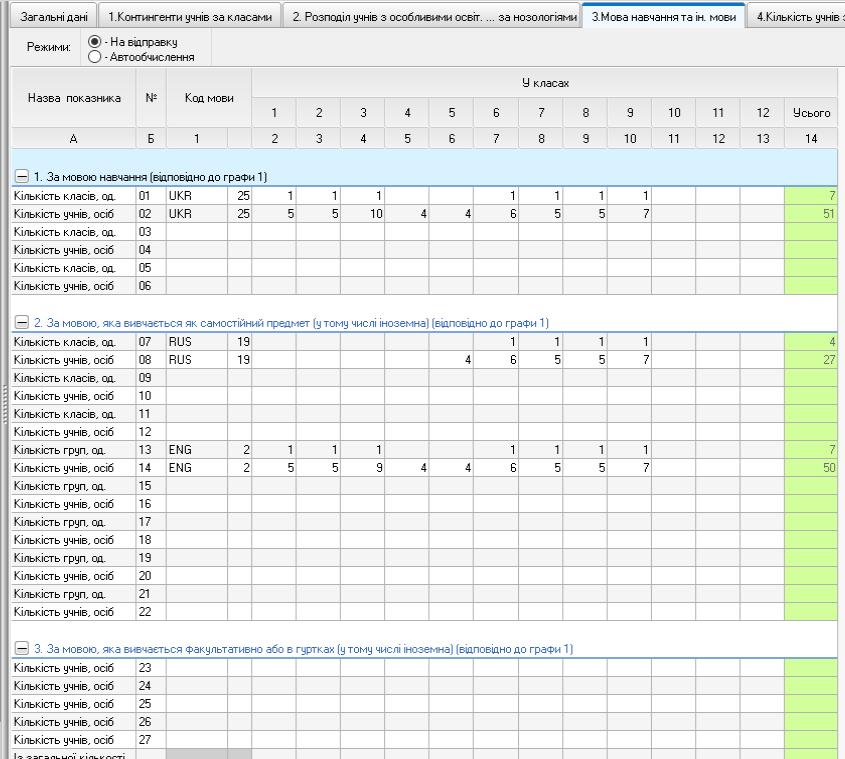Click the UKR language code in row 01

(x=196, y=195)
